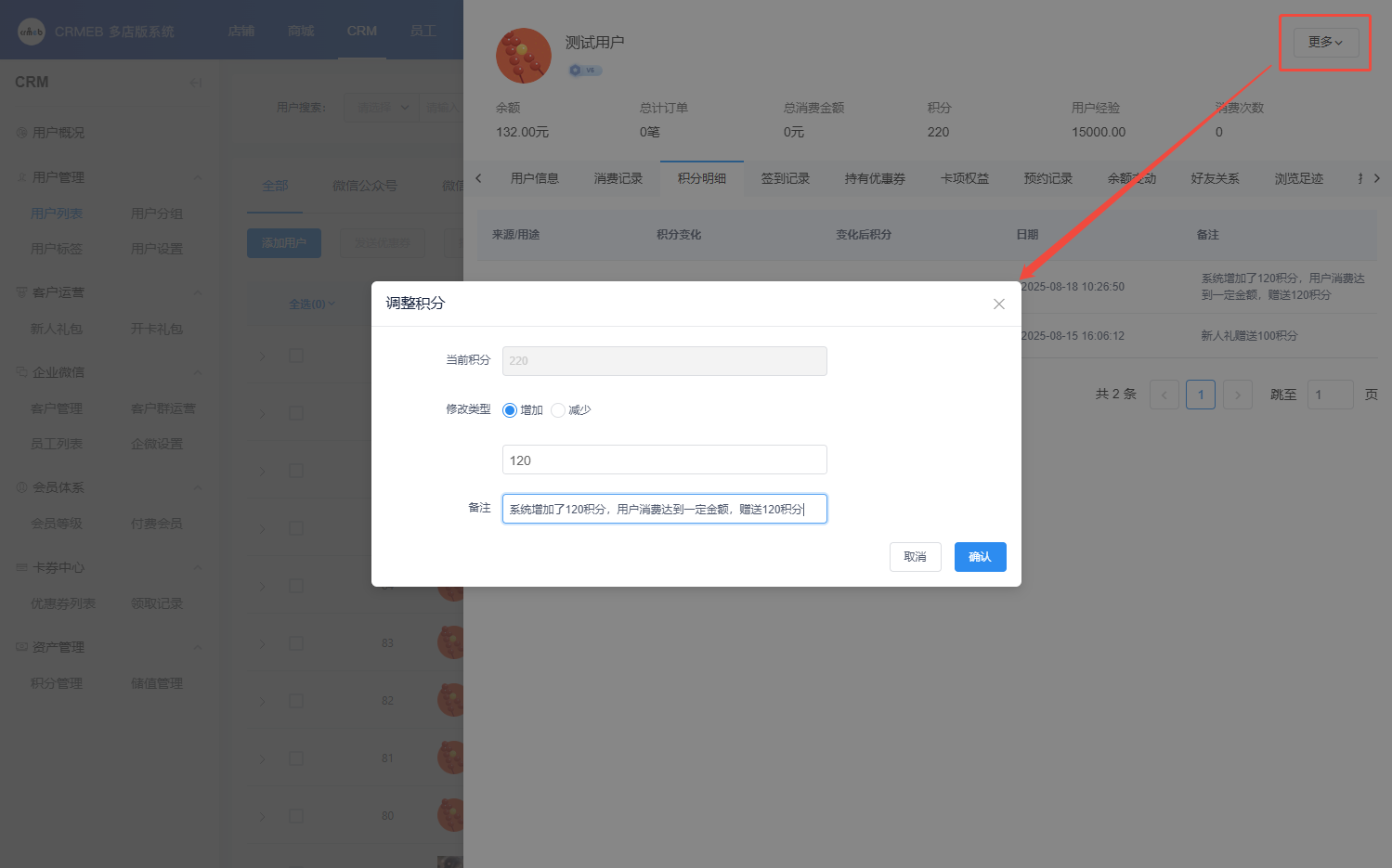Select the 增加 radio option
Image resolution: width=1392 pixels, height=868 pixels.
pyautogui.click(x=510, y=410)
